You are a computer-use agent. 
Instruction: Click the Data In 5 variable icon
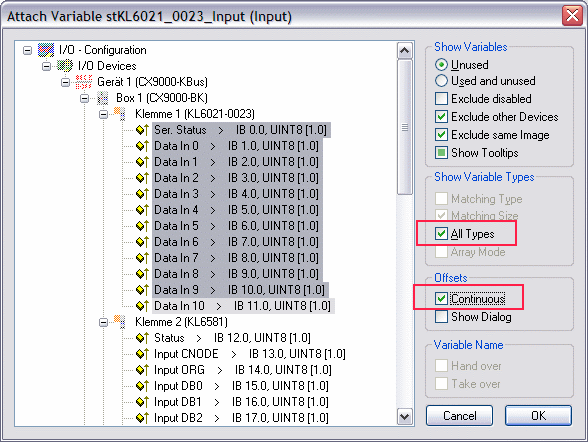point(142,226)
